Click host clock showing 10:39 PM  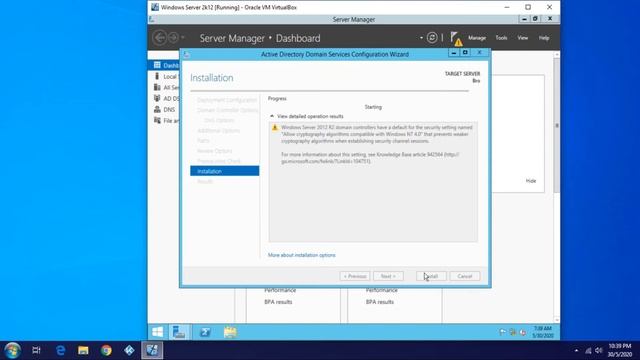[x=620, y=350]
